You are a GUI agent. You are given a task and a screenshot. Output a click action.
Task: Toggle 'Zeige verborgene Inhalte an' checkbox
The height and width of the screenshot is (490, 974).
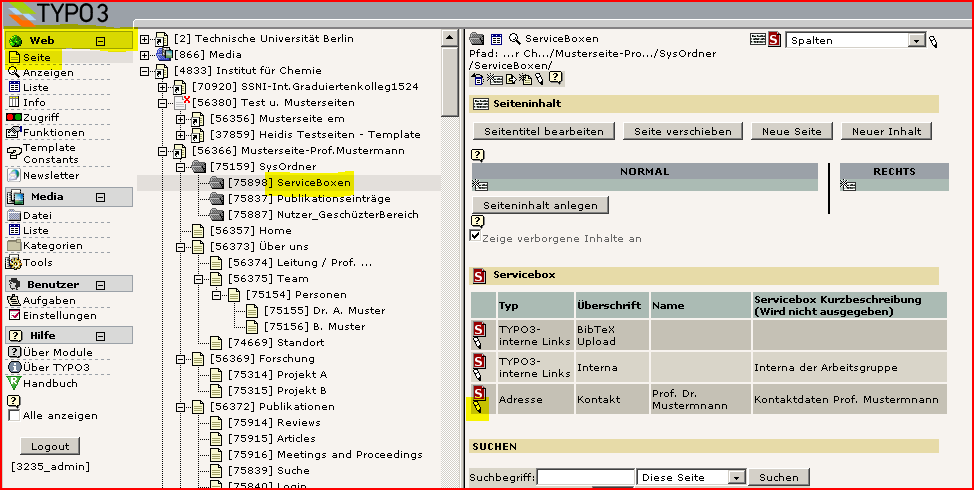coord(476,237)
